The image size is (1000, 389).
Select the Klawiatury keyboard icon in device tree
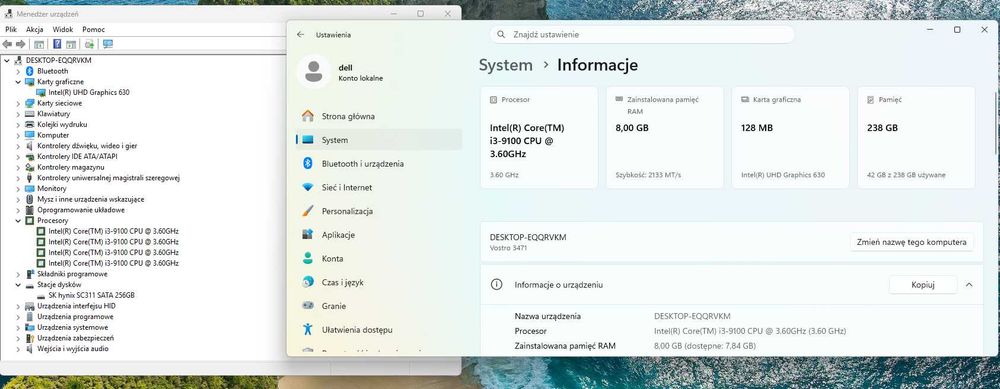(29, 114)
